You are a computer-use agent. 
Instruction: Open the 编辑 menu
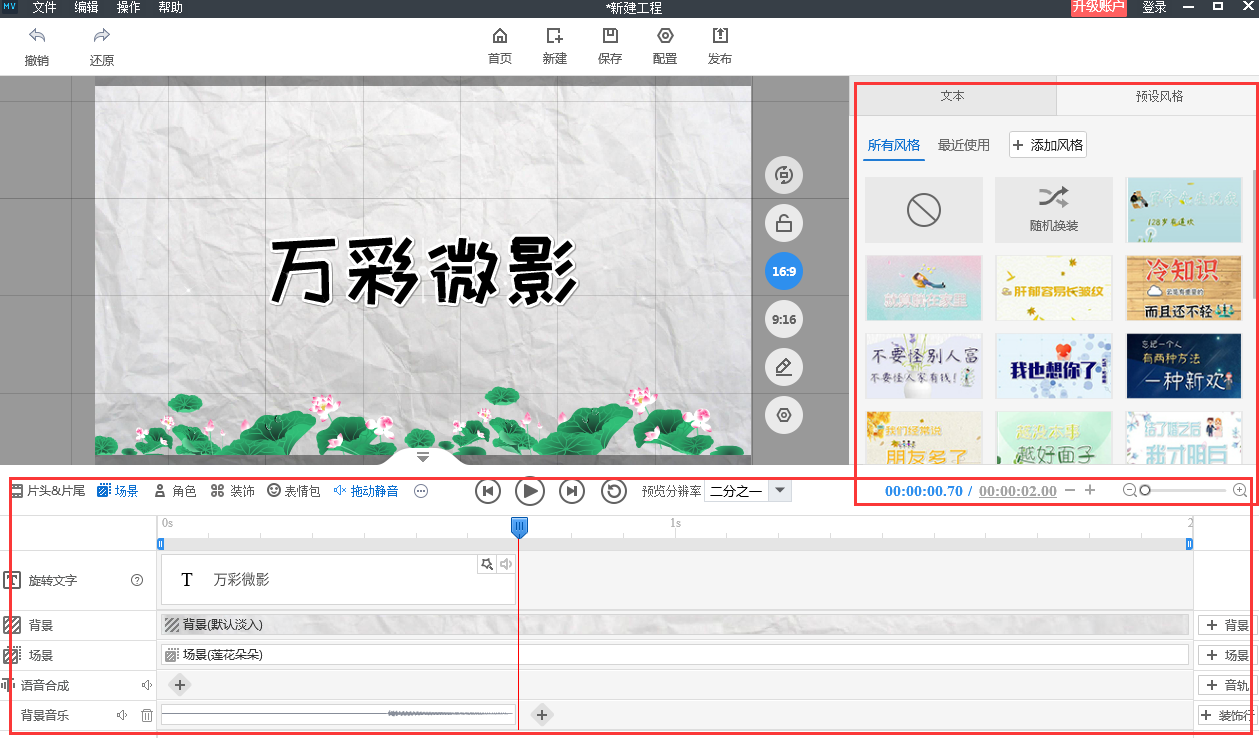pos(86,7)
